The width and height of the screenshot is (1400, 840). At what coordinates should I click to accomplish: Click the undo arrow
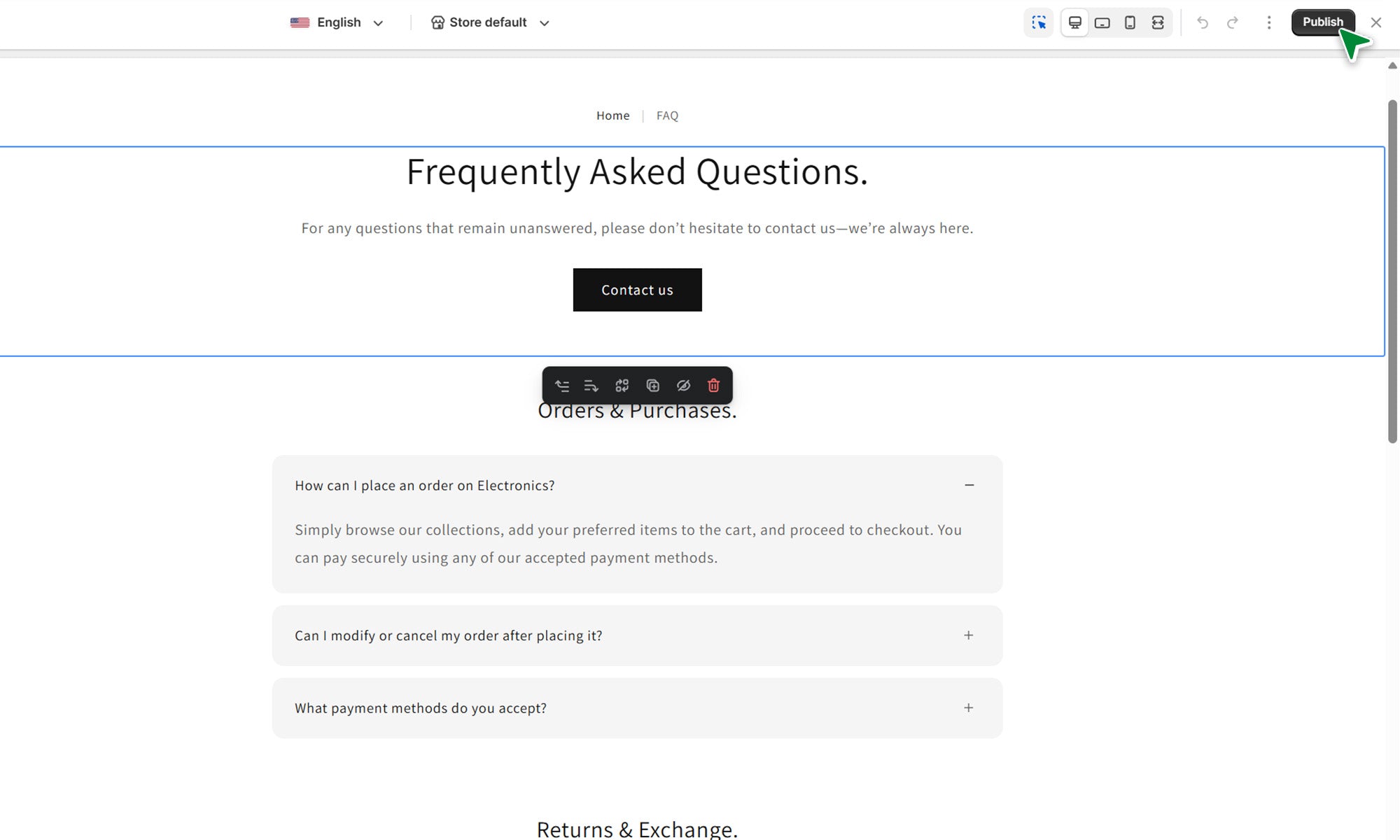tap(1203, 22)
